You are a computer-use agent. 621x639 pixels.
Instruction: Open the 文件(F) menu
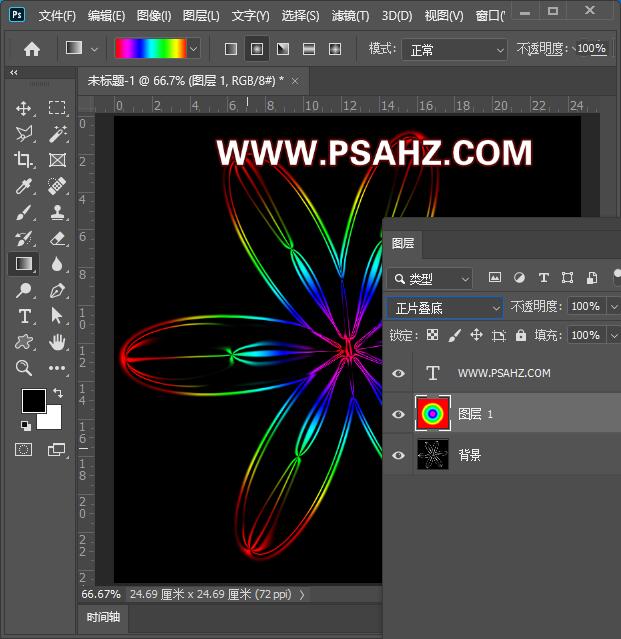[57, 16]
